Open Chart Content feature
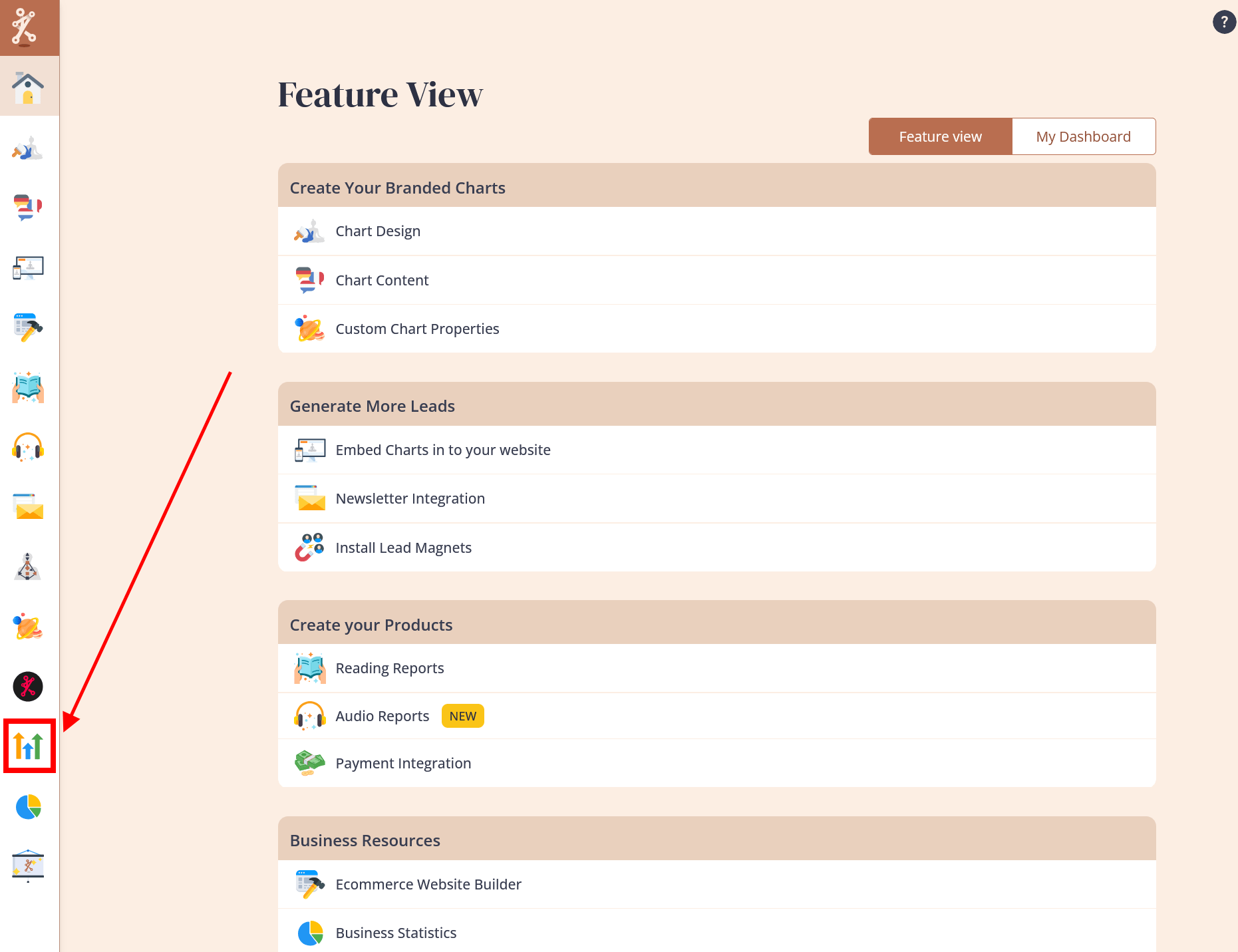The width and height of the screenshot is (1238, 952). 382,281
